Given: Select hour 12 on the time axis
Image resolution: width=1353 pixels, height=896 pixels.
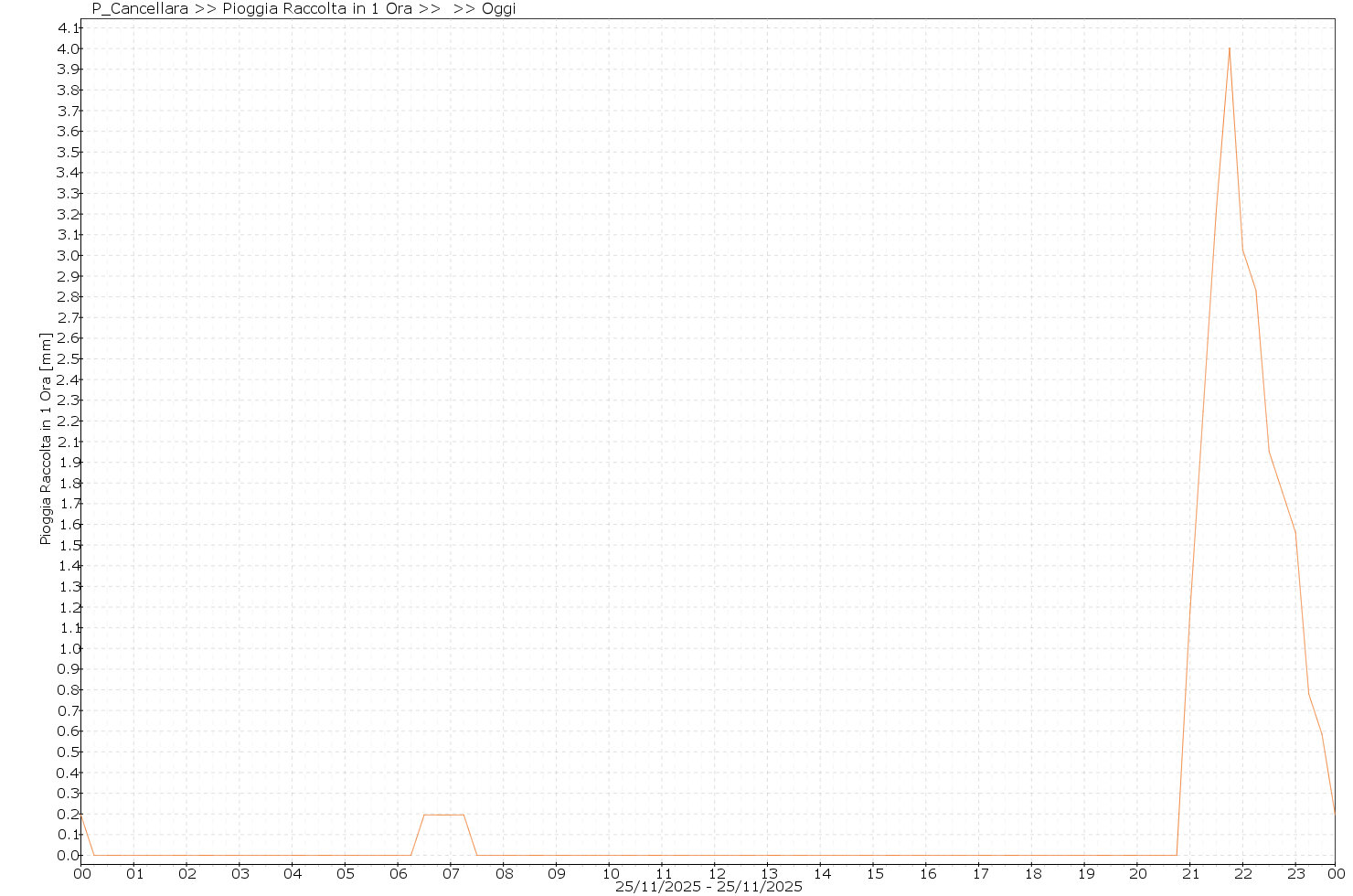Looking at the screenshot, I should [x=716, y=873].
